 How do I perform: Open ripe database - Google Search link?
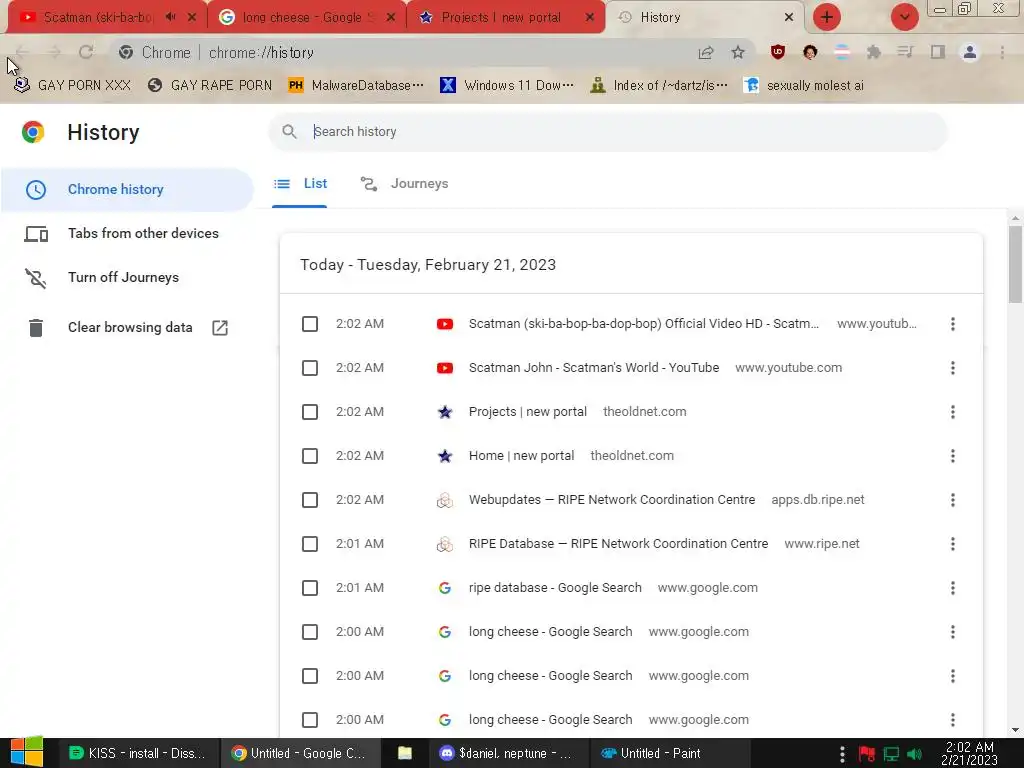pyautogui.click(x=555, y=588)
